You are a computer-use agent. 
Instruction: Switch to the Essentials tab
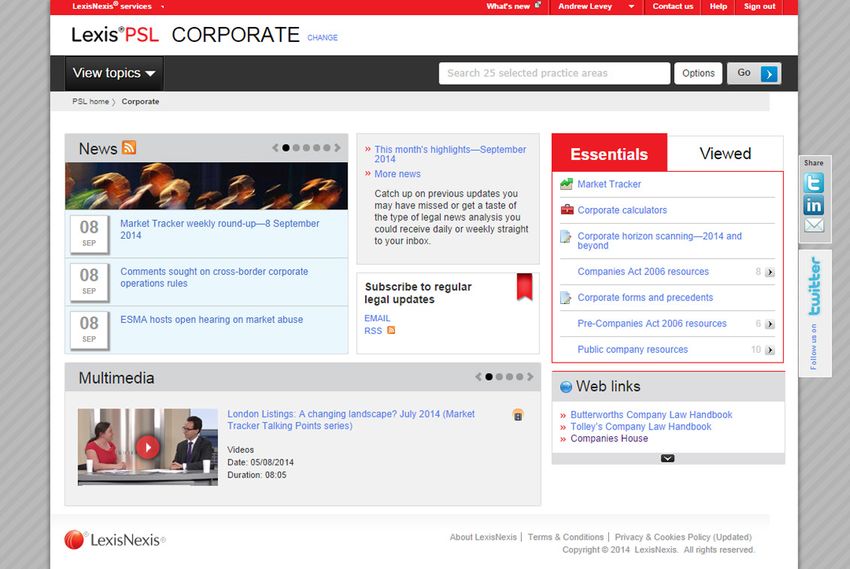(x=609, y=153)
